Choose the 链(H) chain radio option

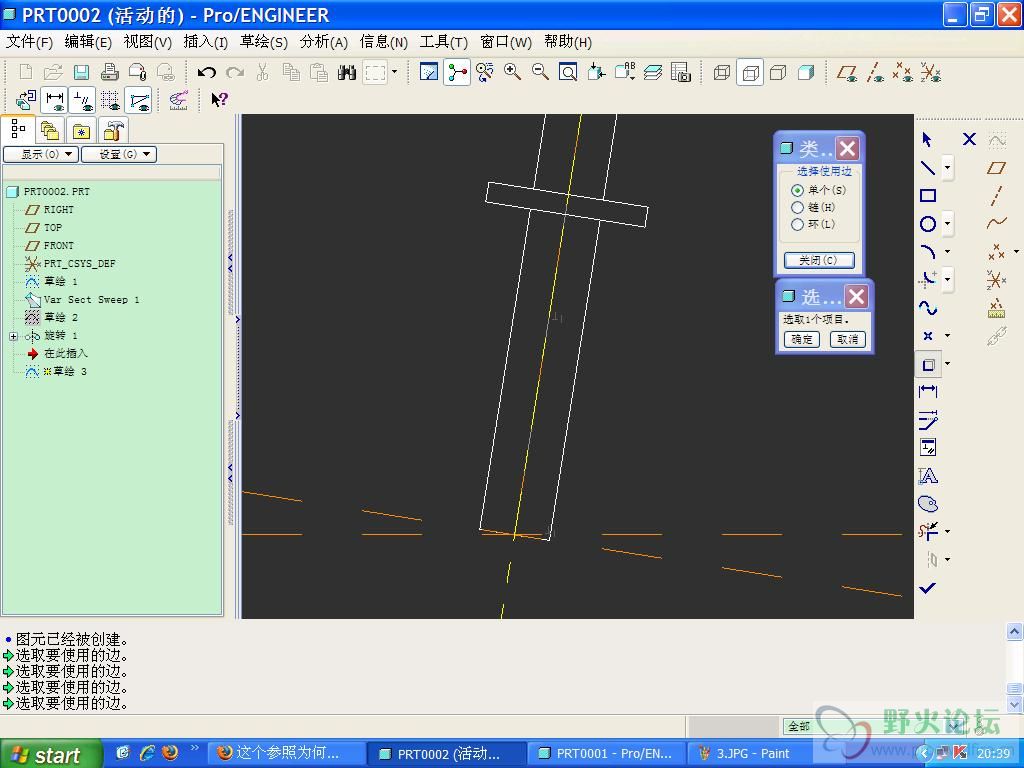tap(798, 207)
